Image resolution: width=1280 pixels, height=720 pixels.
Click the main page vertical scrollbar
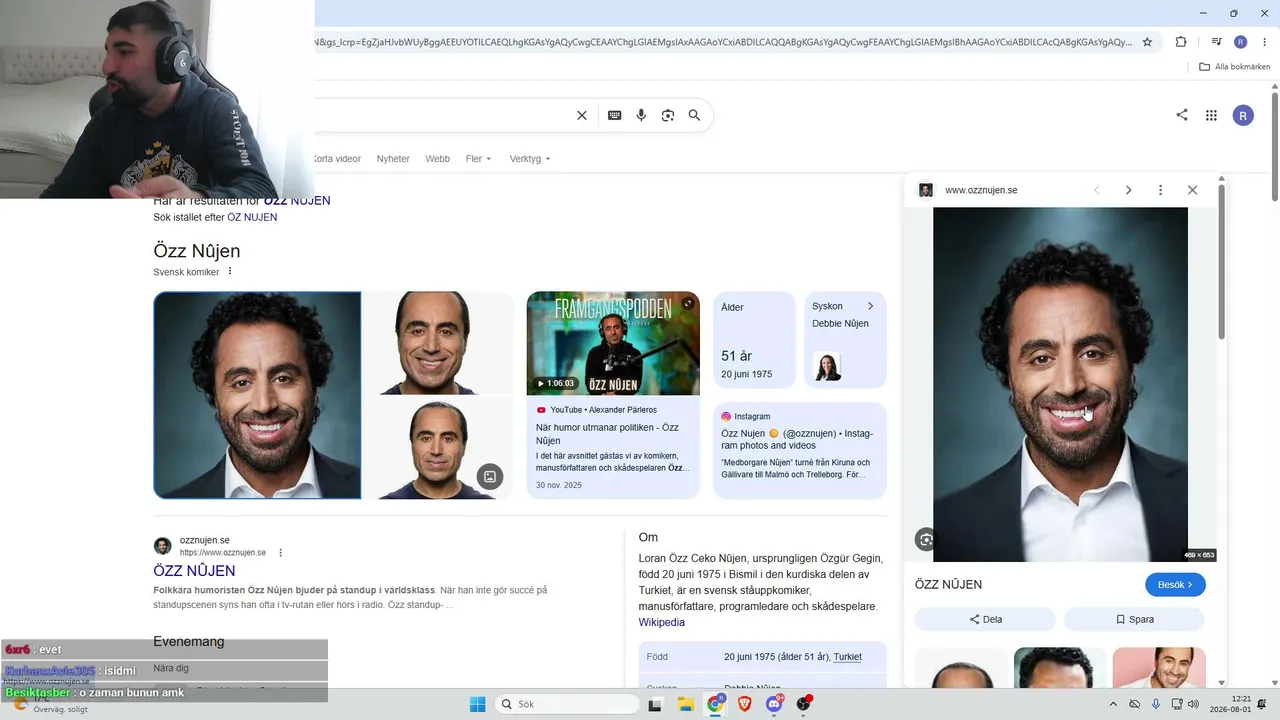pos(1275,145)
